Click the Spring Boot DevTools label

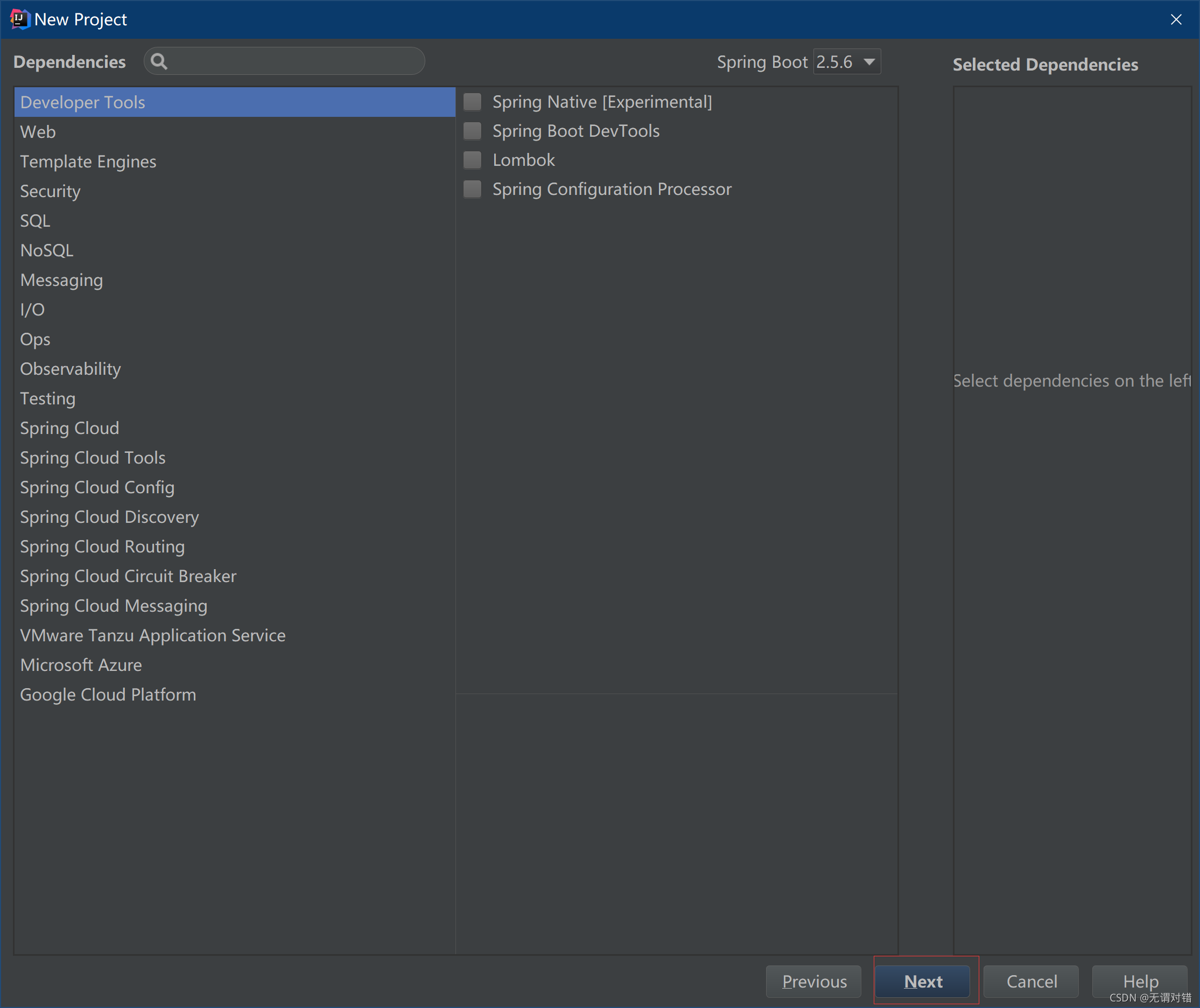coord(576,131)
